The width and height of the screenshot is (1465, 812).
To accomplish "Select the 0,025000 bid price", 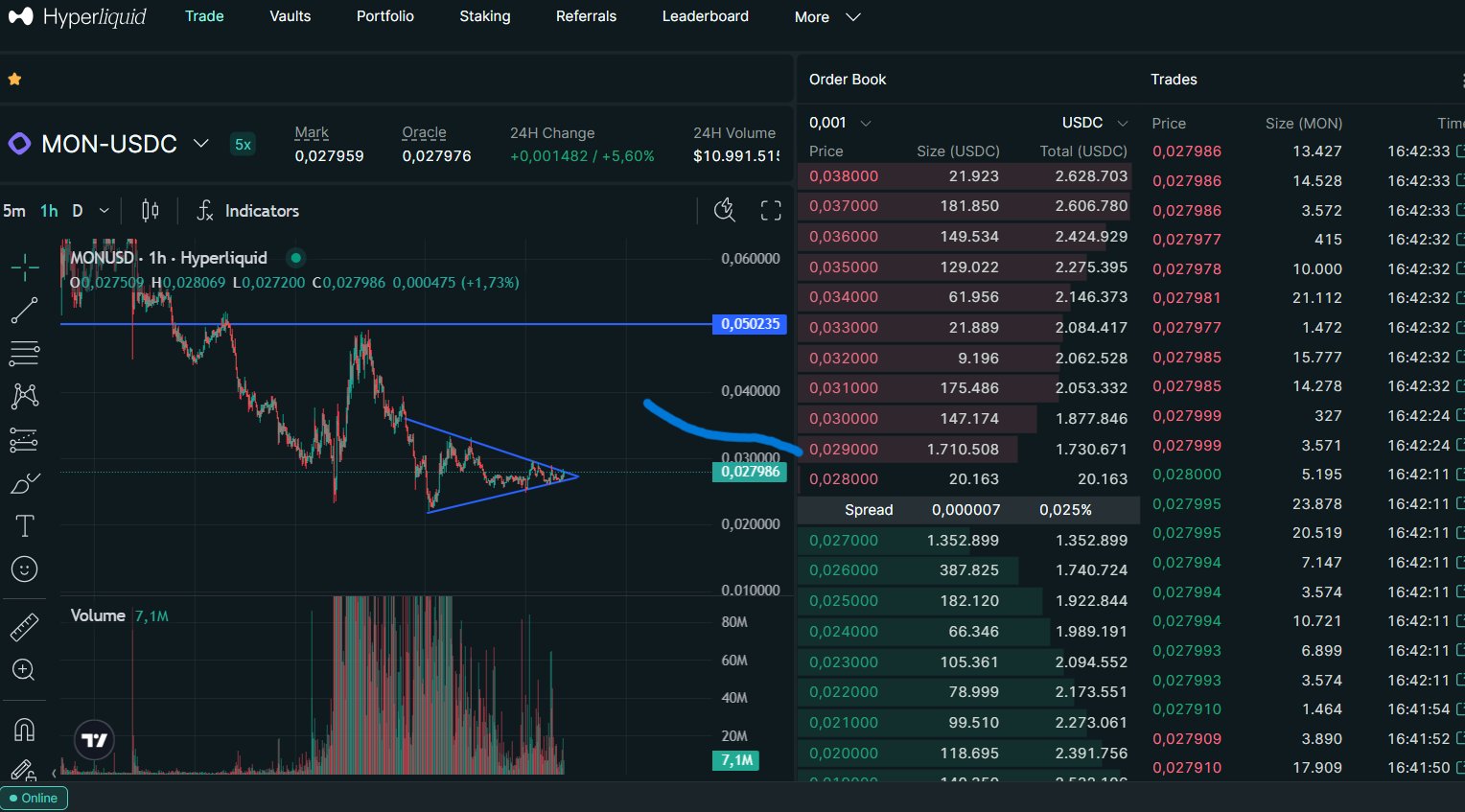I will point(844,601).
